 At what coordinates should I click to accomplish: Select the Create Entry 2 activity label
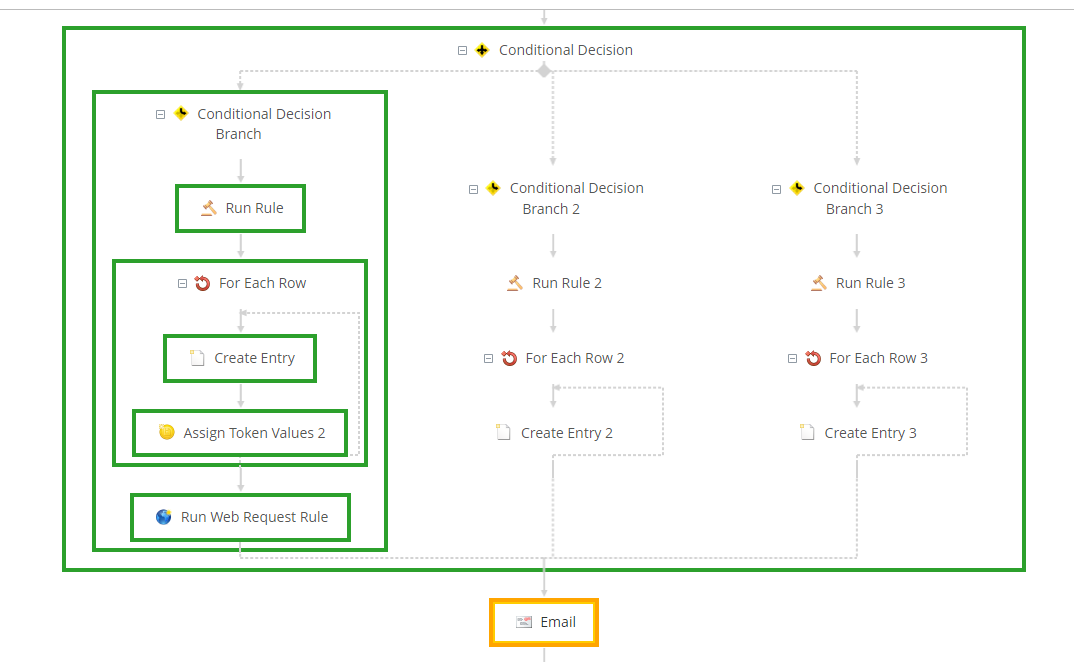pos(566,433)
